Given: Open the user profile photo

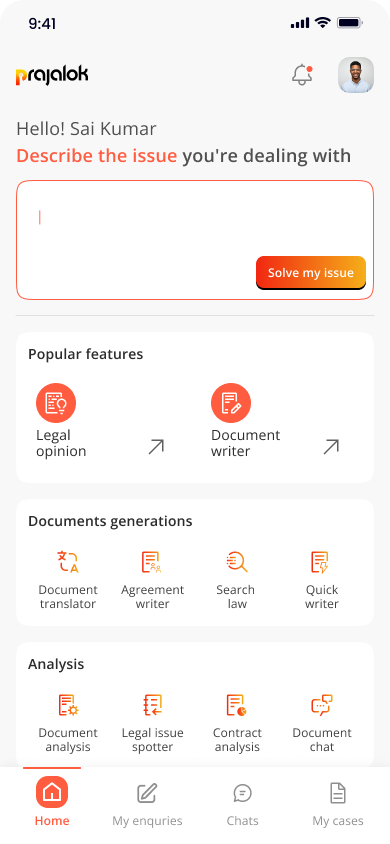Looking at the screenshot, I should 356,75.
